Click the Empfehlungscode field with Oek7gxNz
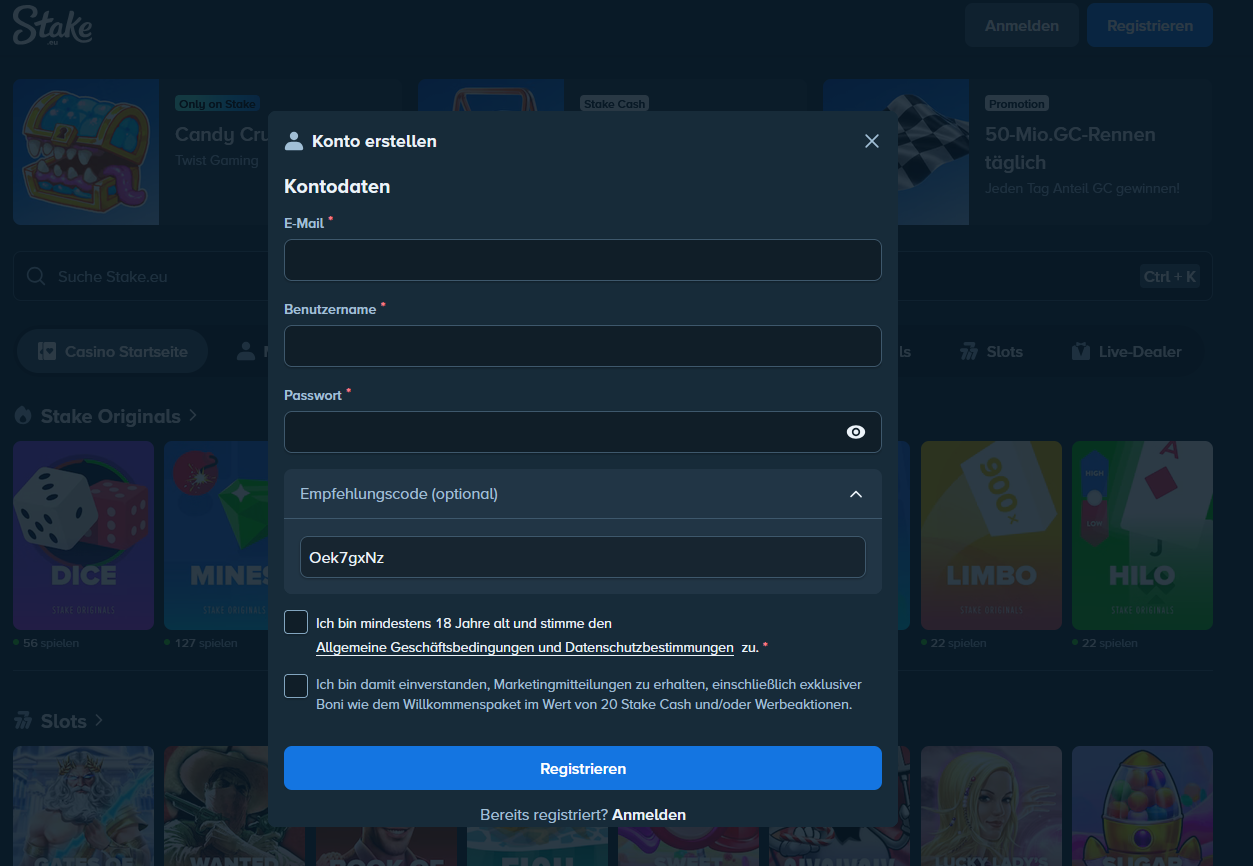The height and width of the screenshot is (866, 1253). [x=583, y=557]
